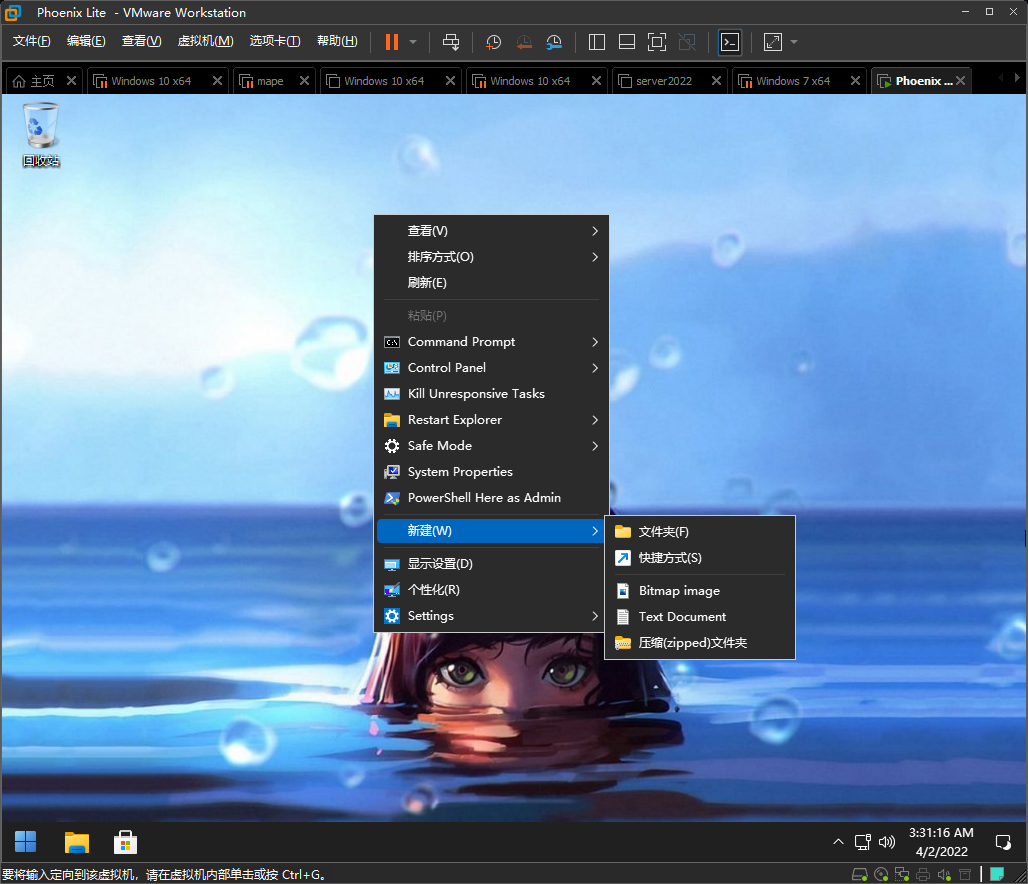Open Microsoft Store from the taskbar
This screenshot has height=884, width=1028.
pyautogui.click(x=125, y=842)
